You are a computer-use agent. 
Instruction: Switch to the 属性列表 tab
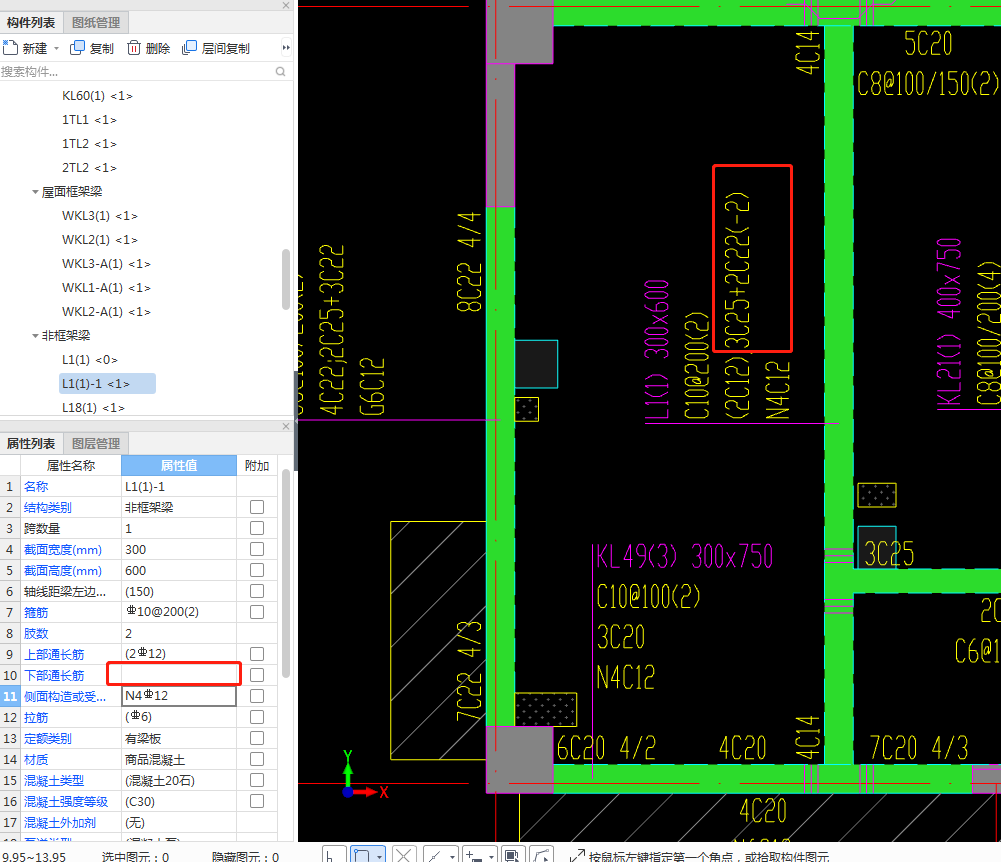31,443
